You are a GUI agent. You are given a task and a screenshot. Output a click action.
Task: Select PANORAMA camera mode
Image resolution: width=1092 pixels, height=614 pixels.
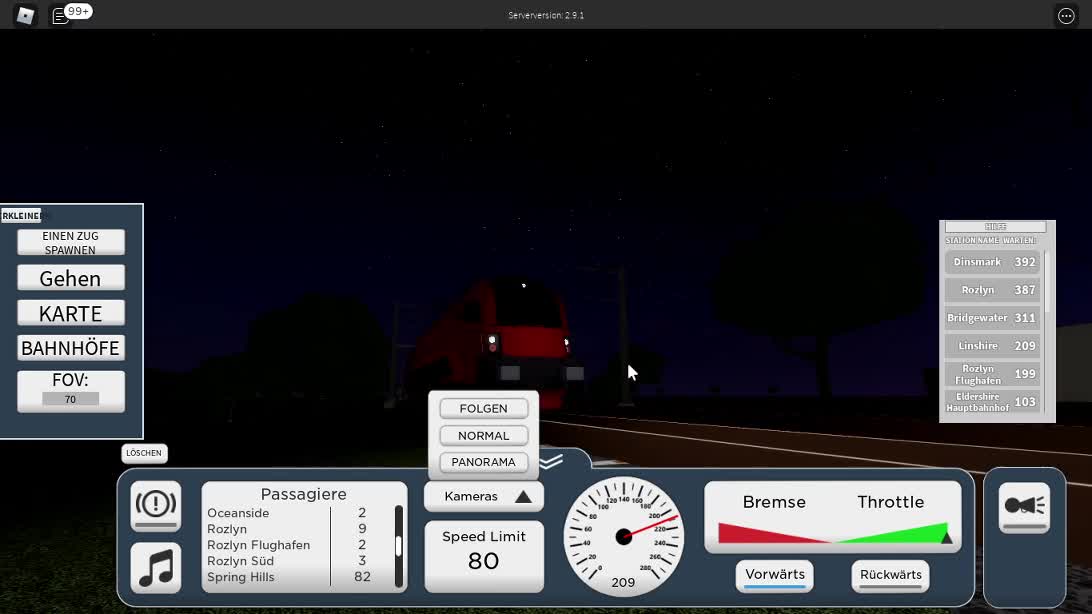483,462
